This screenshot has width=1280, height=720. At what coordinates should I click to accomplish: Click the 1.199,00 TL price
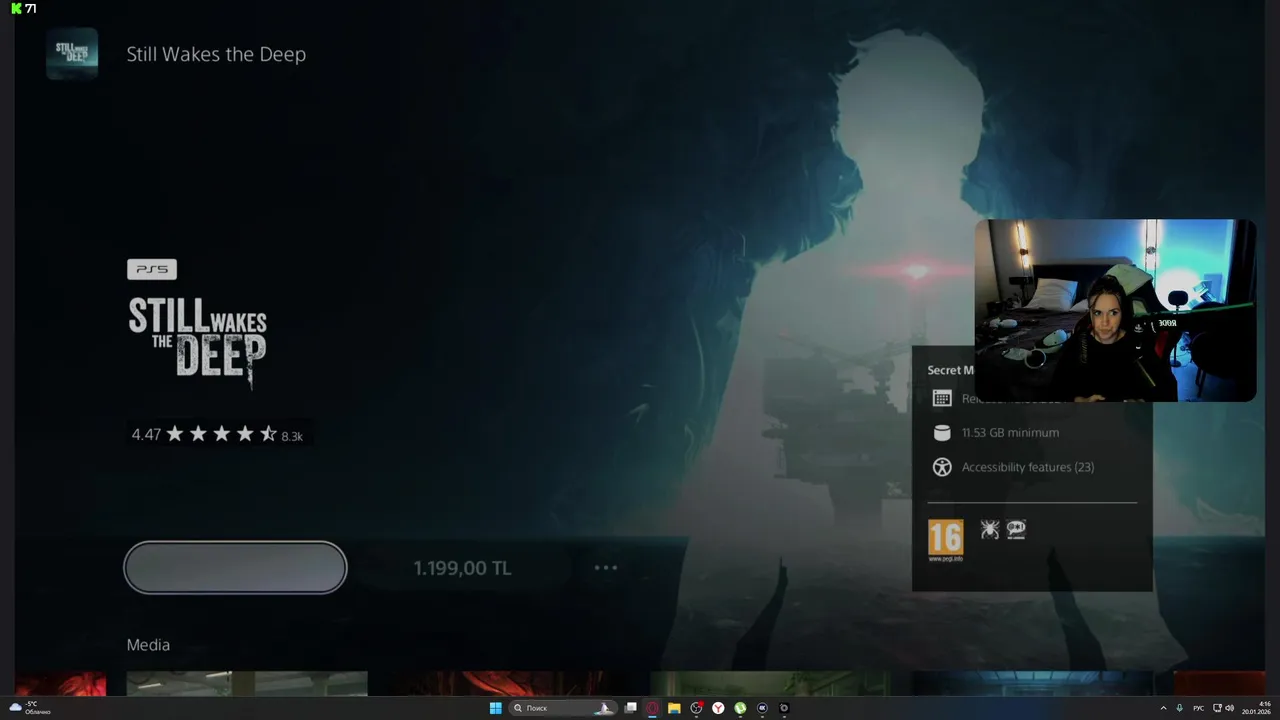pyautogui.click(x=462, y=568)
